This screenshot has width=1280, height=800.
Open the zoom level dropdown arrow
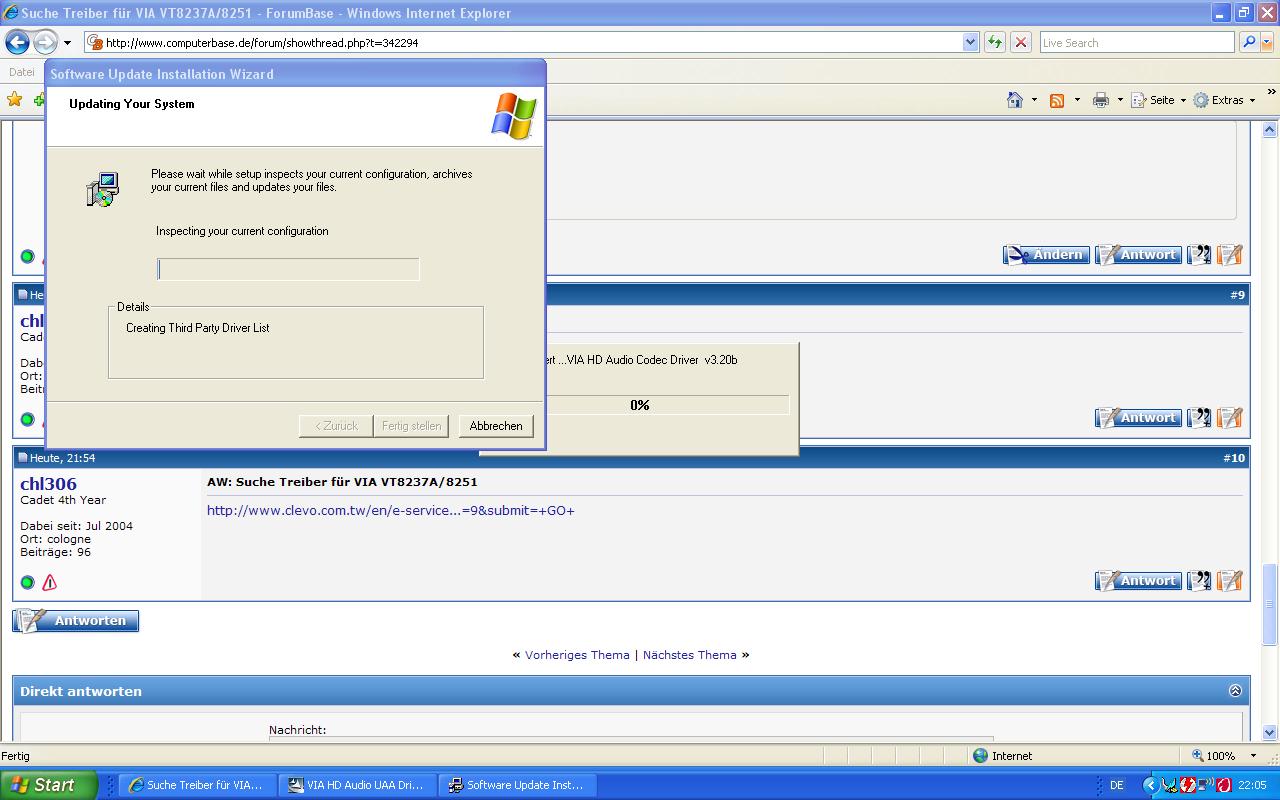coord(1252,756)
